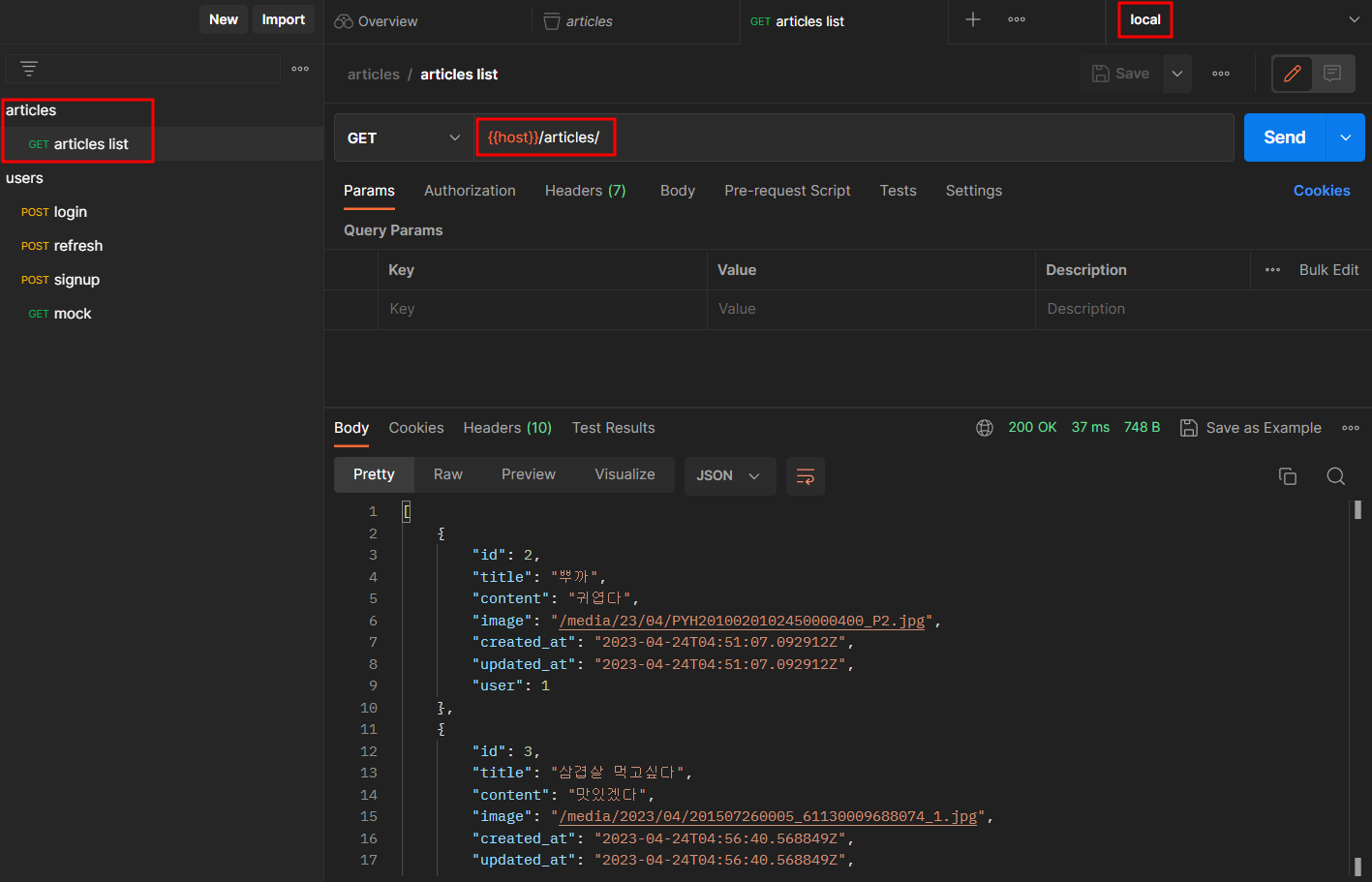Click the sidebar filter search field
Image resolution: width=1372 pixels, height=882 pixels.
[143, 69]
